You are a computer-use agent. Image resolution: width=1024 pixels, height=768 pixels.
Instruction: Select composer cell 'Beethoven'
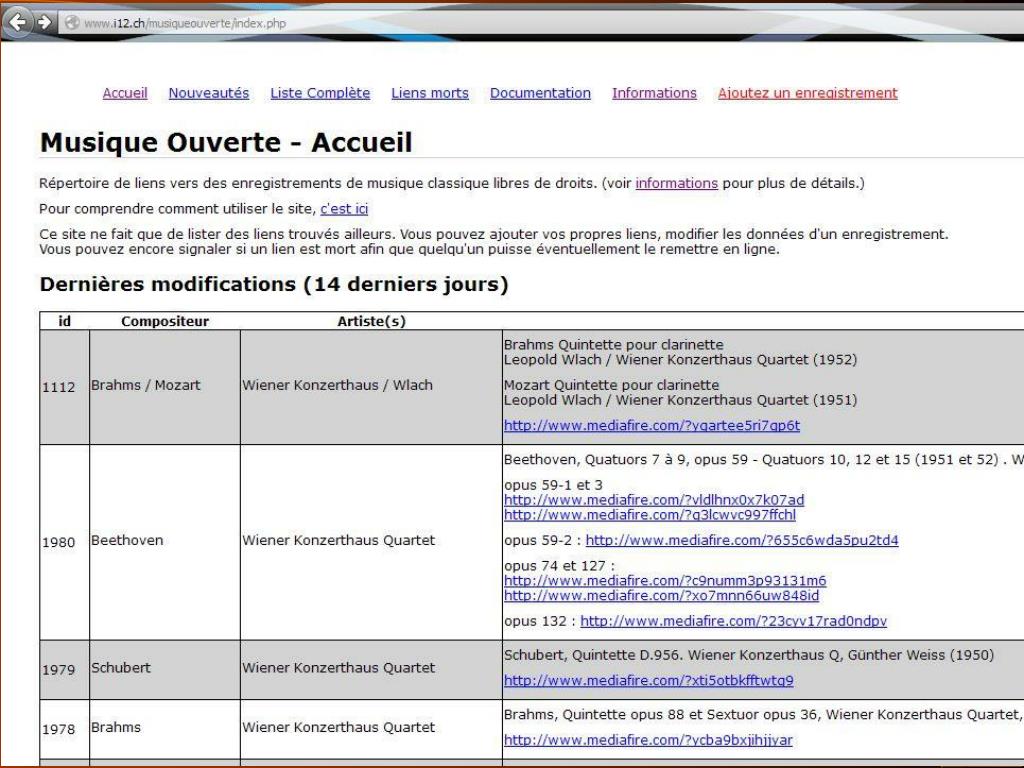(165, 541)
